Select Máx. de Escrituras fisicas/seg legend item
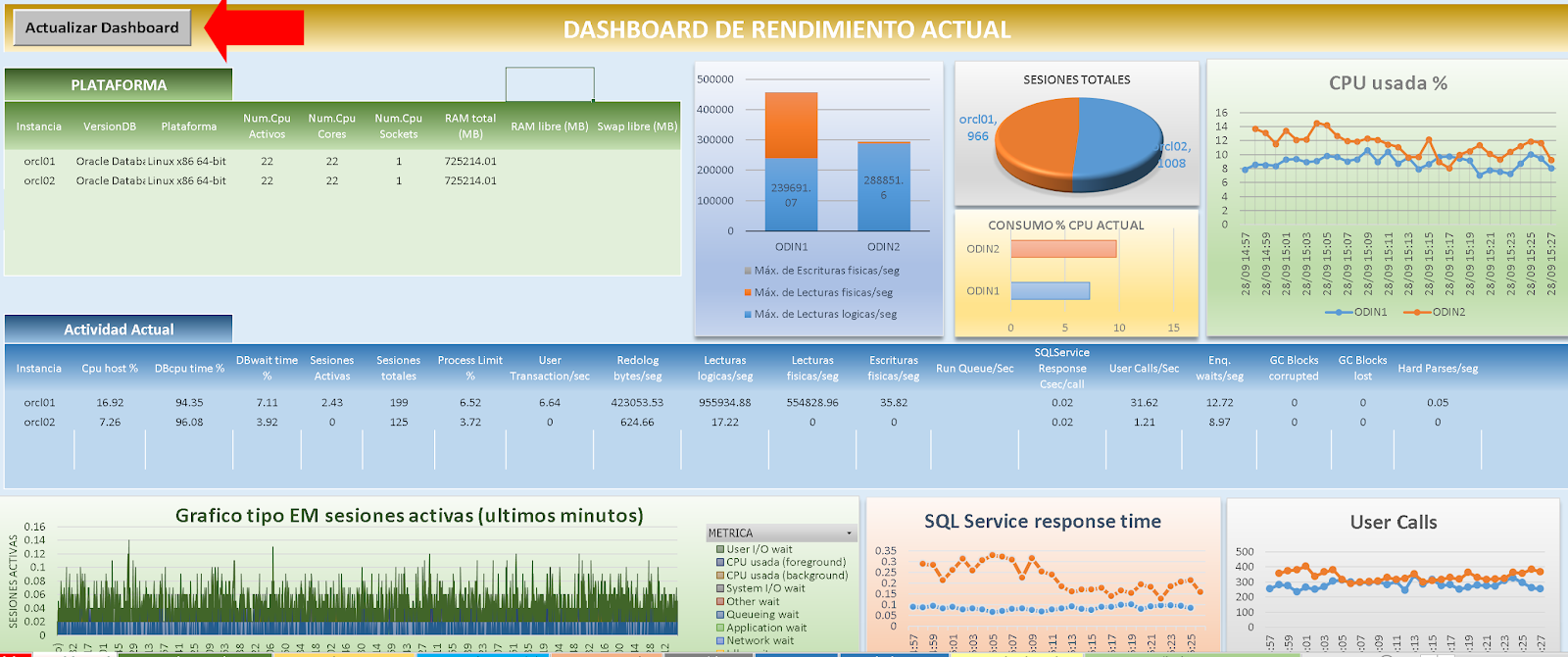 (x=821, y=271)
